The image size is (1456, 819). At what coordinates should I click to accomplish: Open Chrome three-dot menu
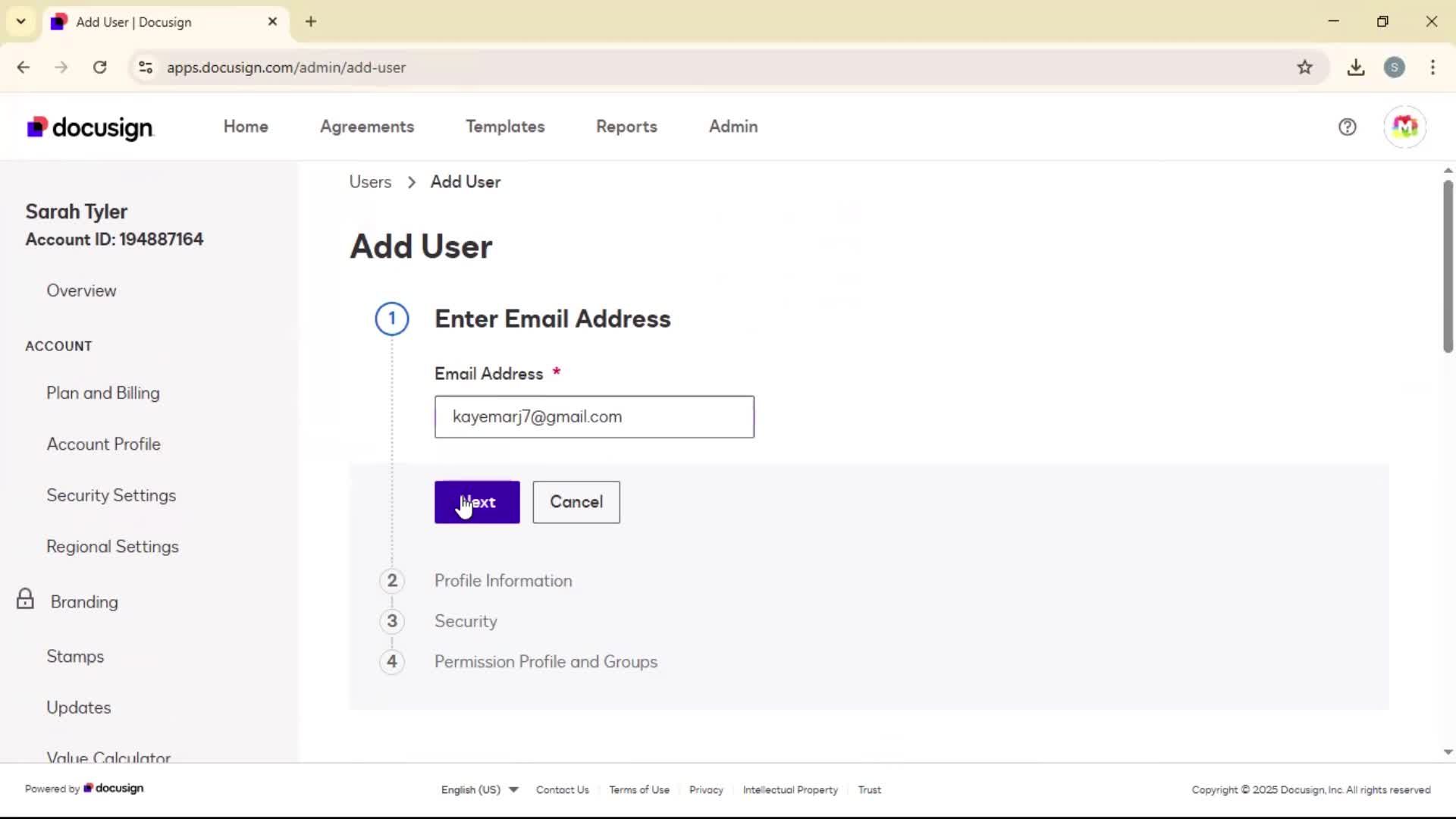point(1432,67)
